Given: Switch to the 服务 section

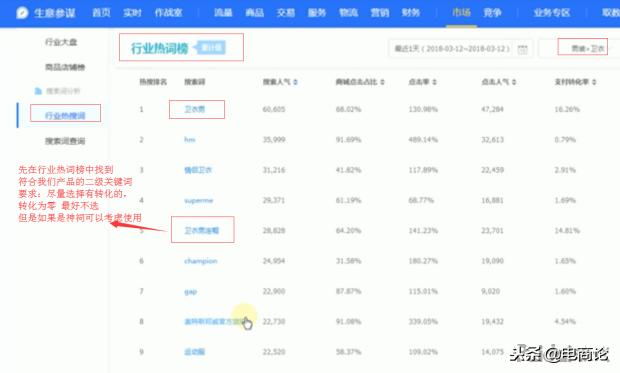Looking at the screenshot, I should [x=317, y=13].
